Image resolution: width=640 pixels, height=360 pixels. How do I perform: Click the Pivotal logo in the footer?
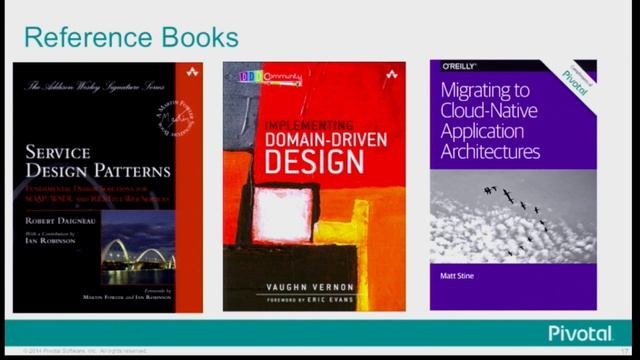click(580, 333)
